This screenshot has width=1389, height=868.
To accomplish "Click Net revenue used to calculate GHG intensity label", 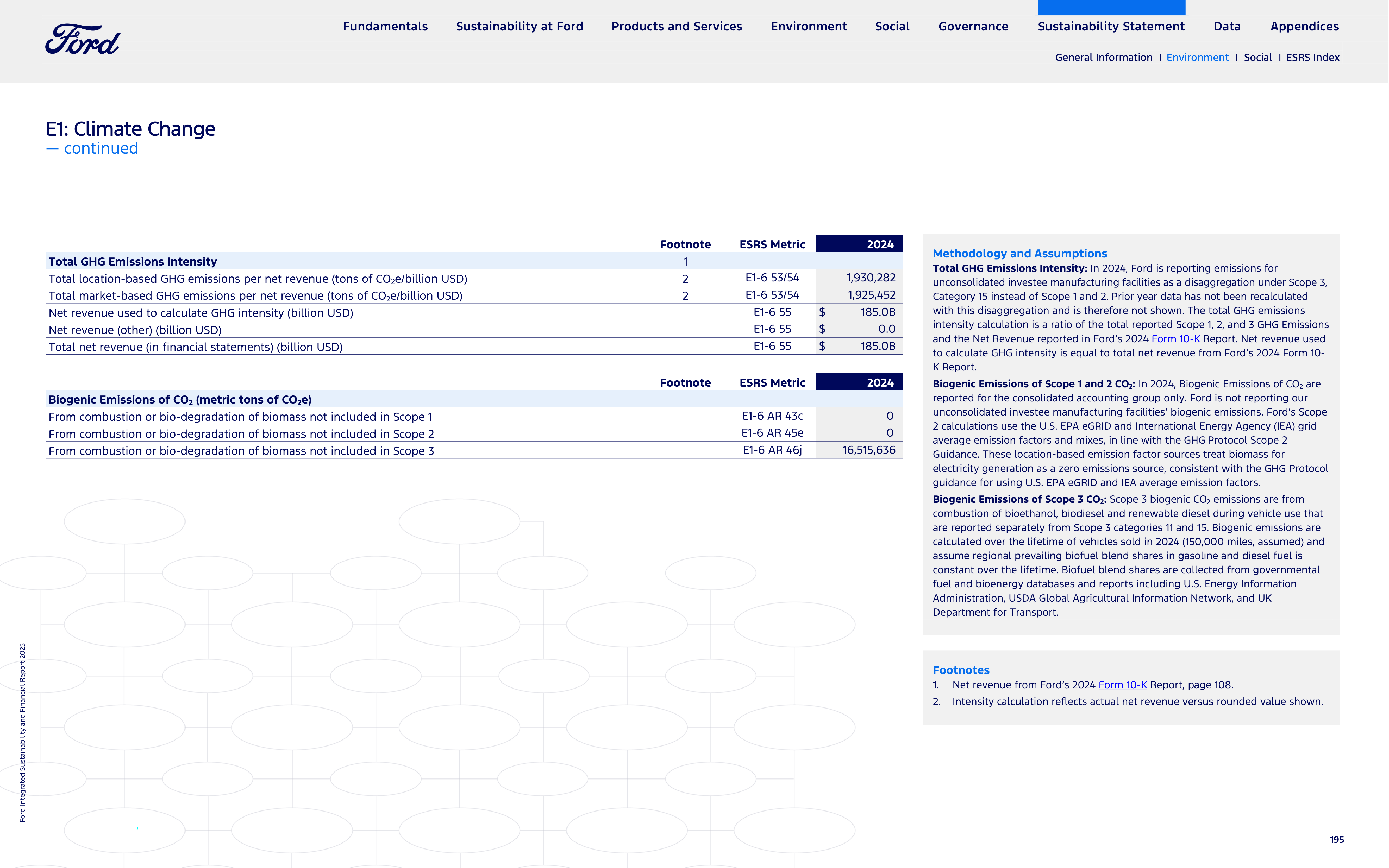I will pos(201,313).
